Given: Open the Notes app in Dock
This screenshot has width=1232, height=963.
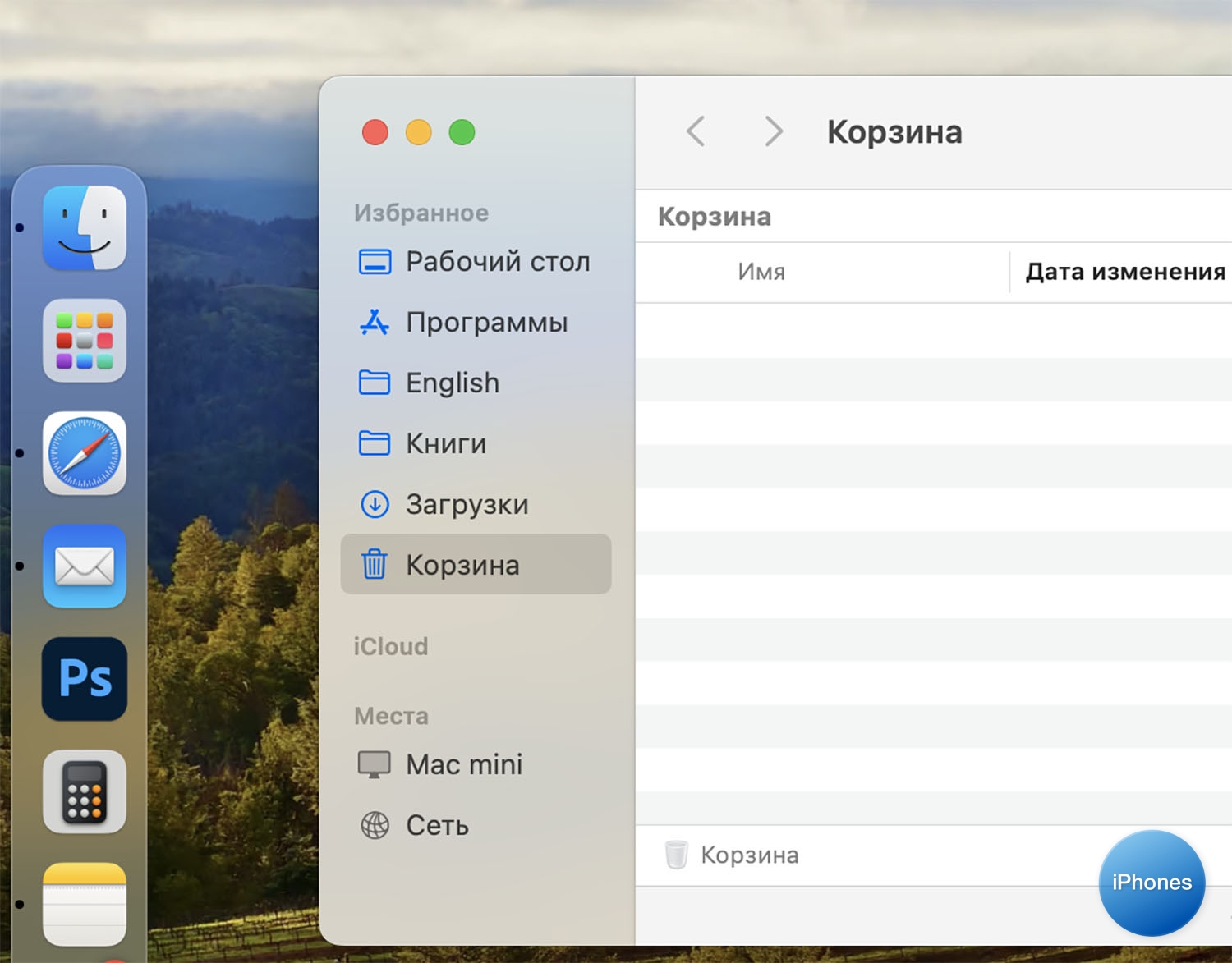Looking at the screenshot, I should pos(85,904).
